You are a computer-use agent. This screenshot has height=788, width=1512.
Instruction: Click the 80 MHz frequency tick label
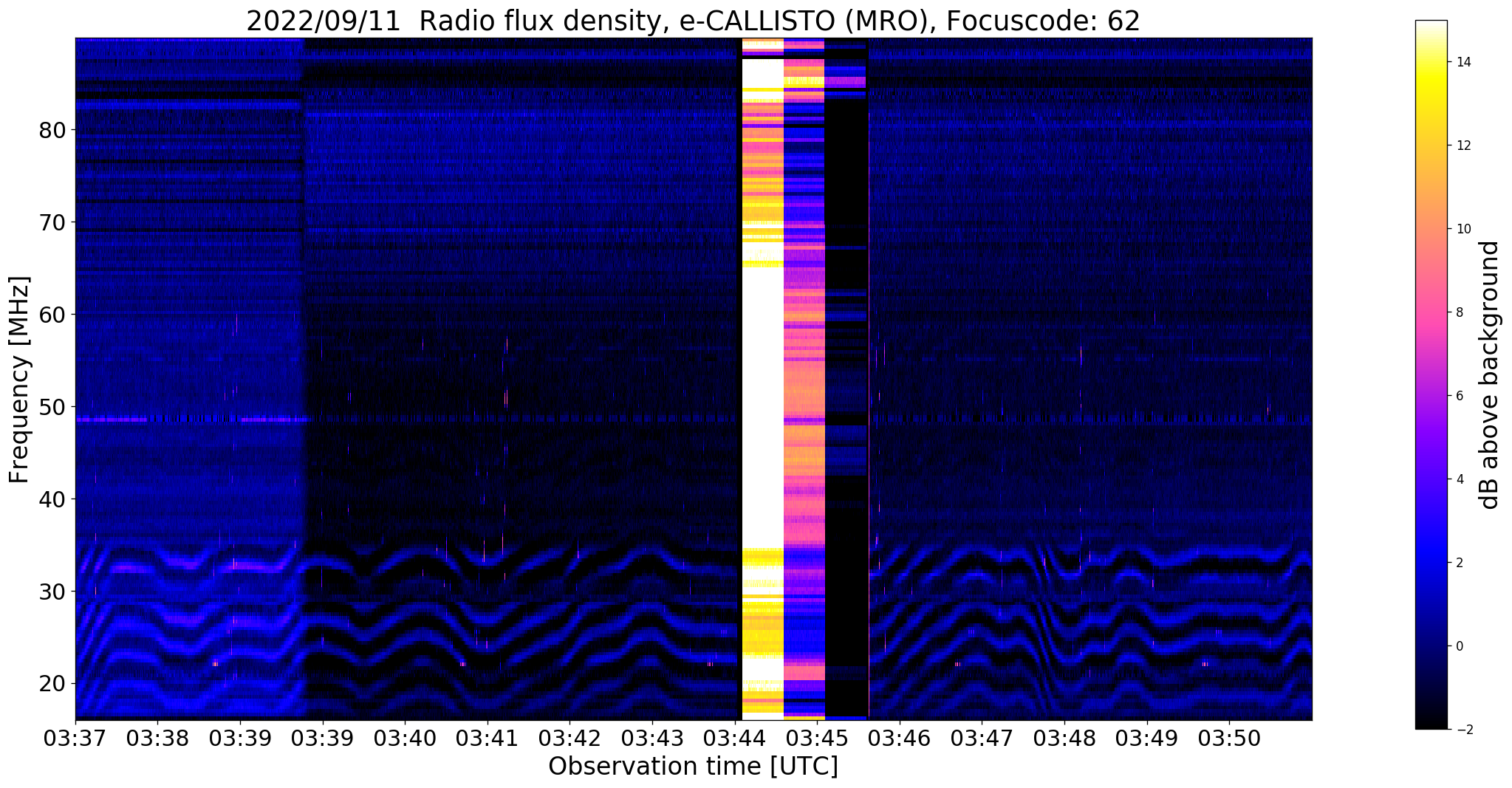point(52,130)
